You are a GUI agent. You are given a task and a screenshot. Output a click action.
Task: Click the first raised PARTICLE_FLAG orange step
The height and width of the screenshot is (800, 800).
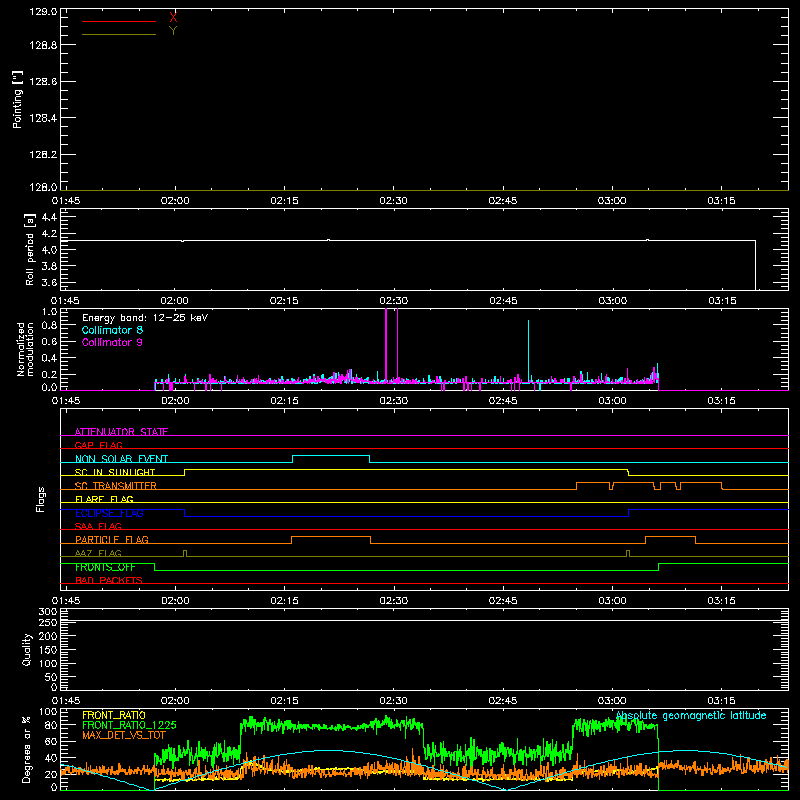point(331,537)
